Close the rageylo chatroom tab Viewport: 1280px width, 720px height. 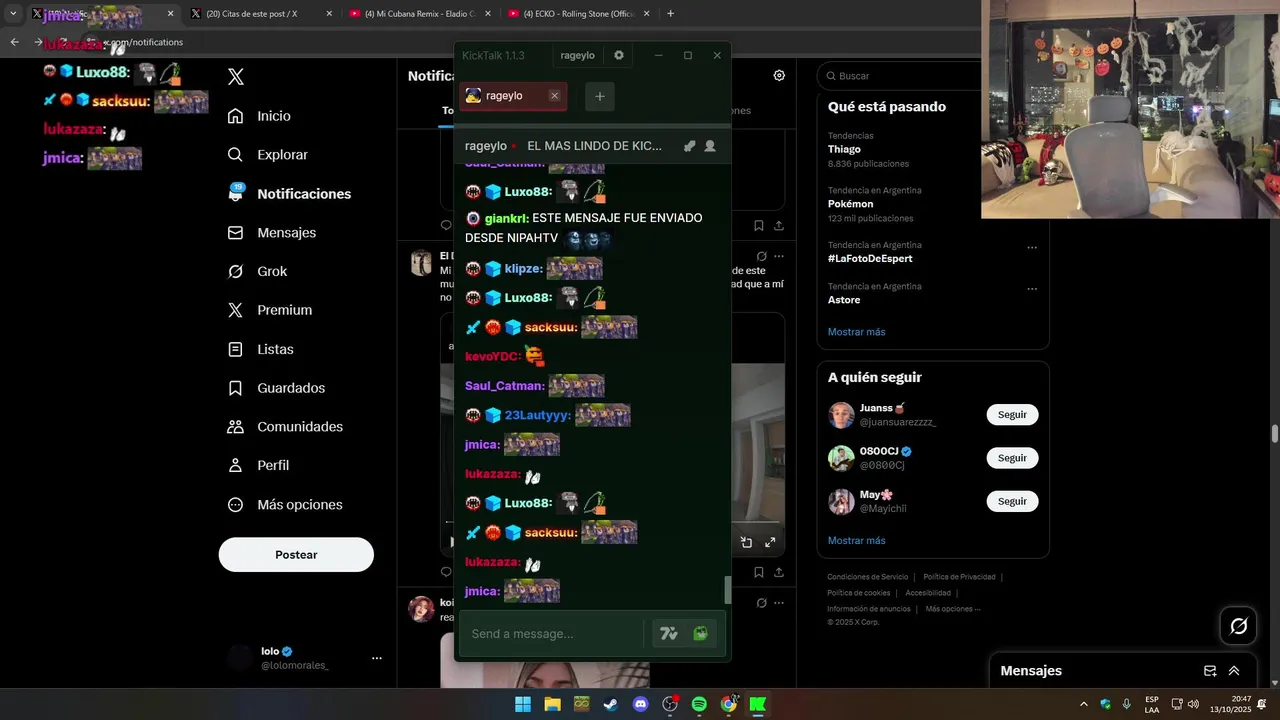point(554,96)
